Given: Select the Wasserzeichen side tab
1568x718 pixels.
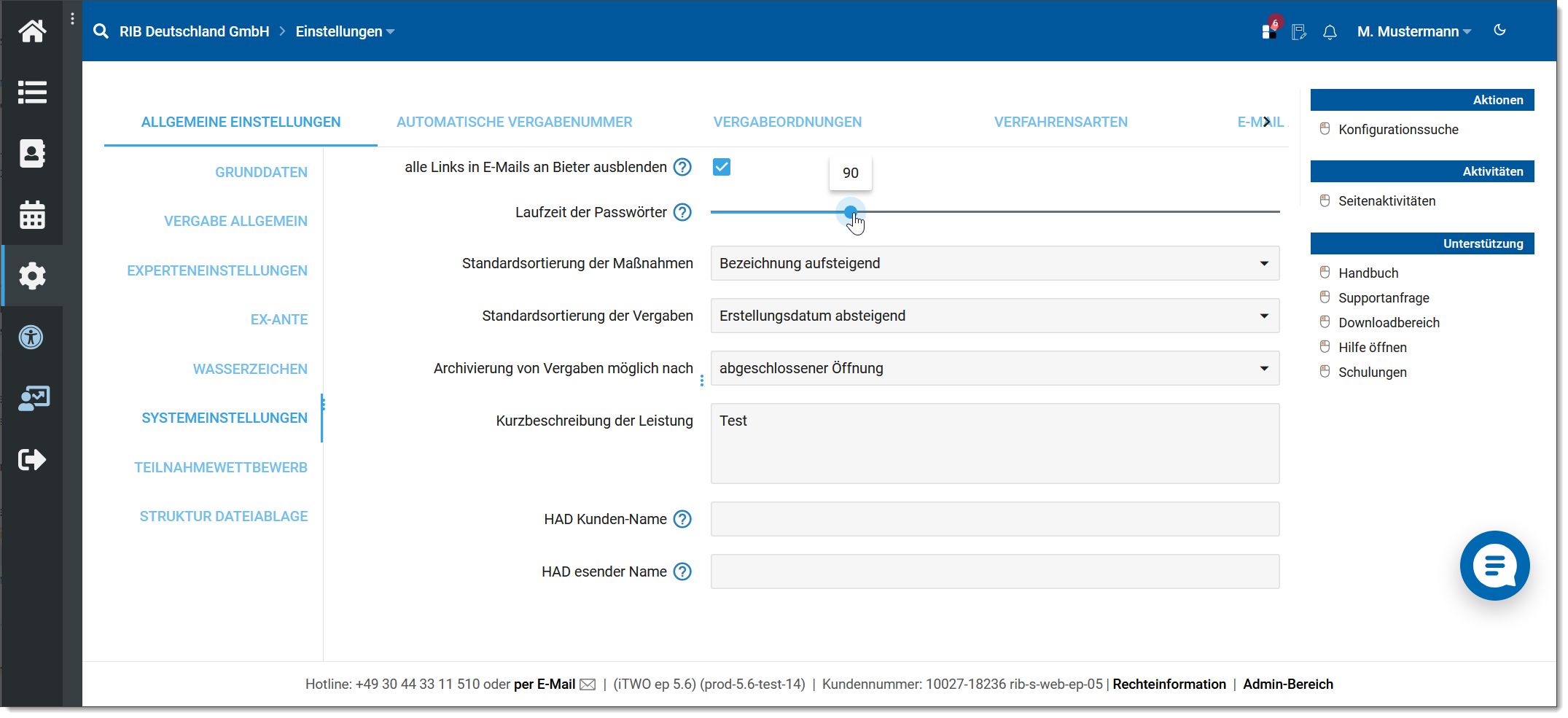Looking at the screenshot, I should point(250,369).
